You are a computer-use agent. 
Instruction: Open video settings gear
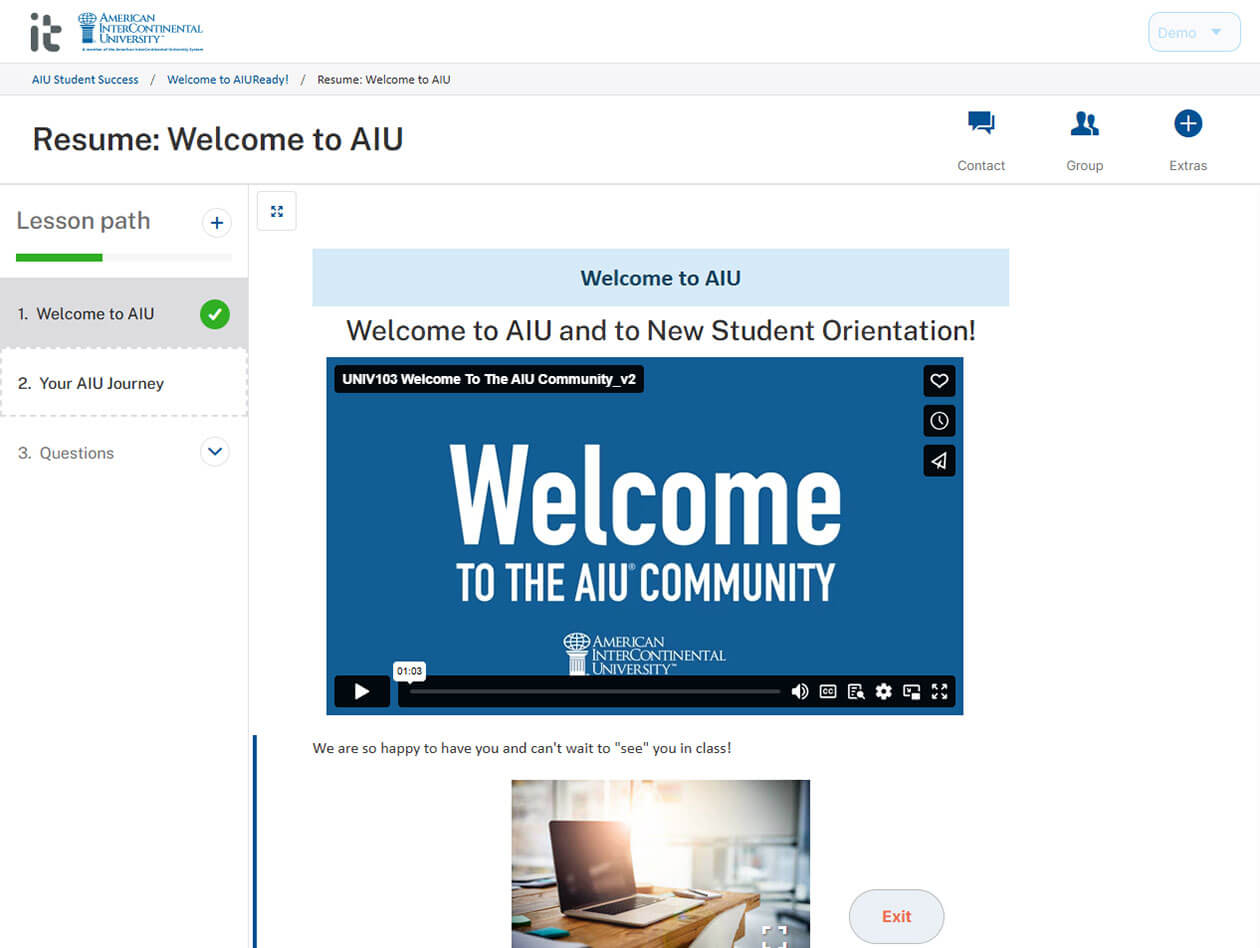pyautogui.click(x=883, y=691)
